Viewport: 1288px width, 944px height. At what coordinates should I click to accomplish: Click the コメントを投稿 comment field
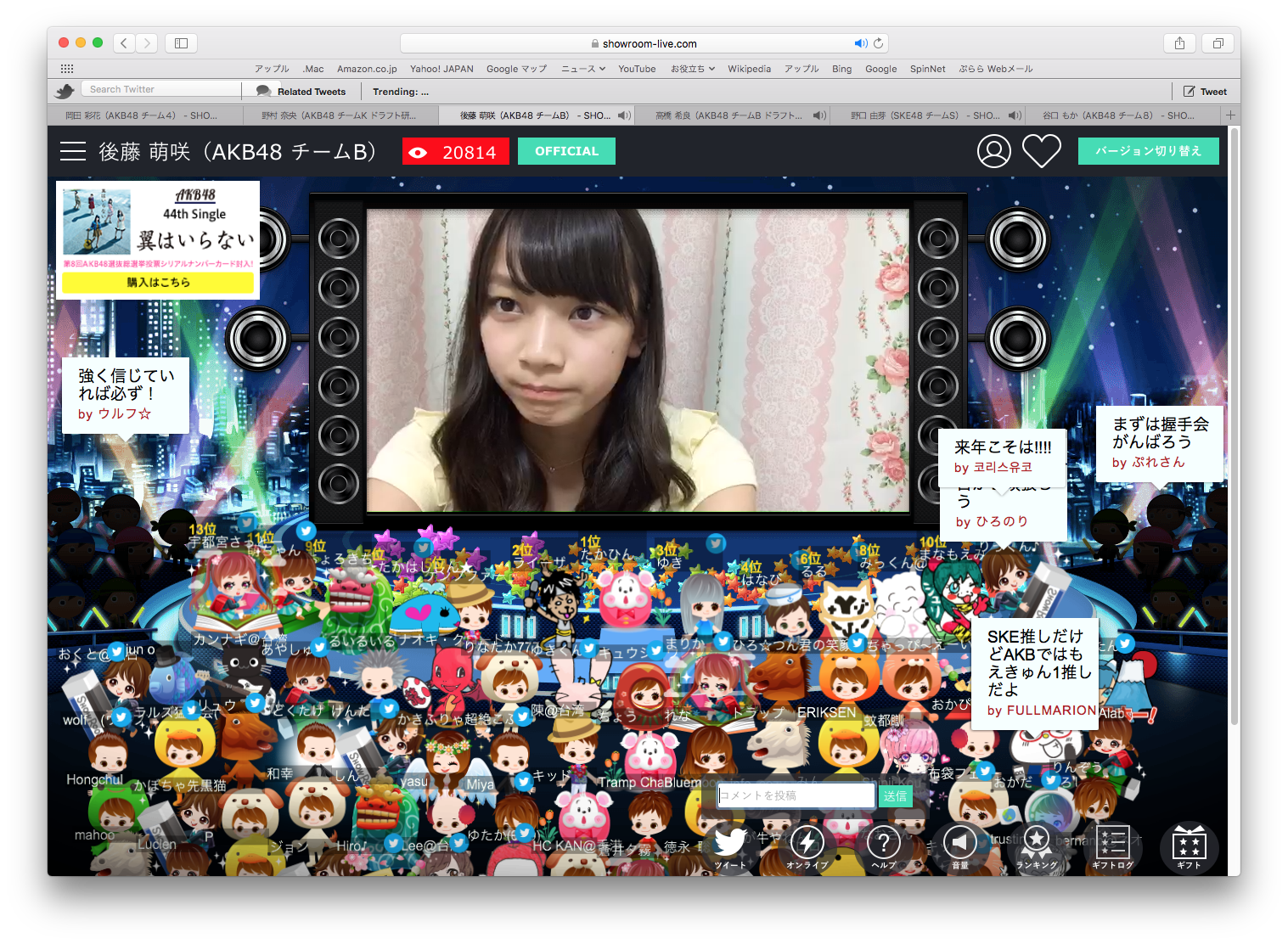[x=796, y=795]
